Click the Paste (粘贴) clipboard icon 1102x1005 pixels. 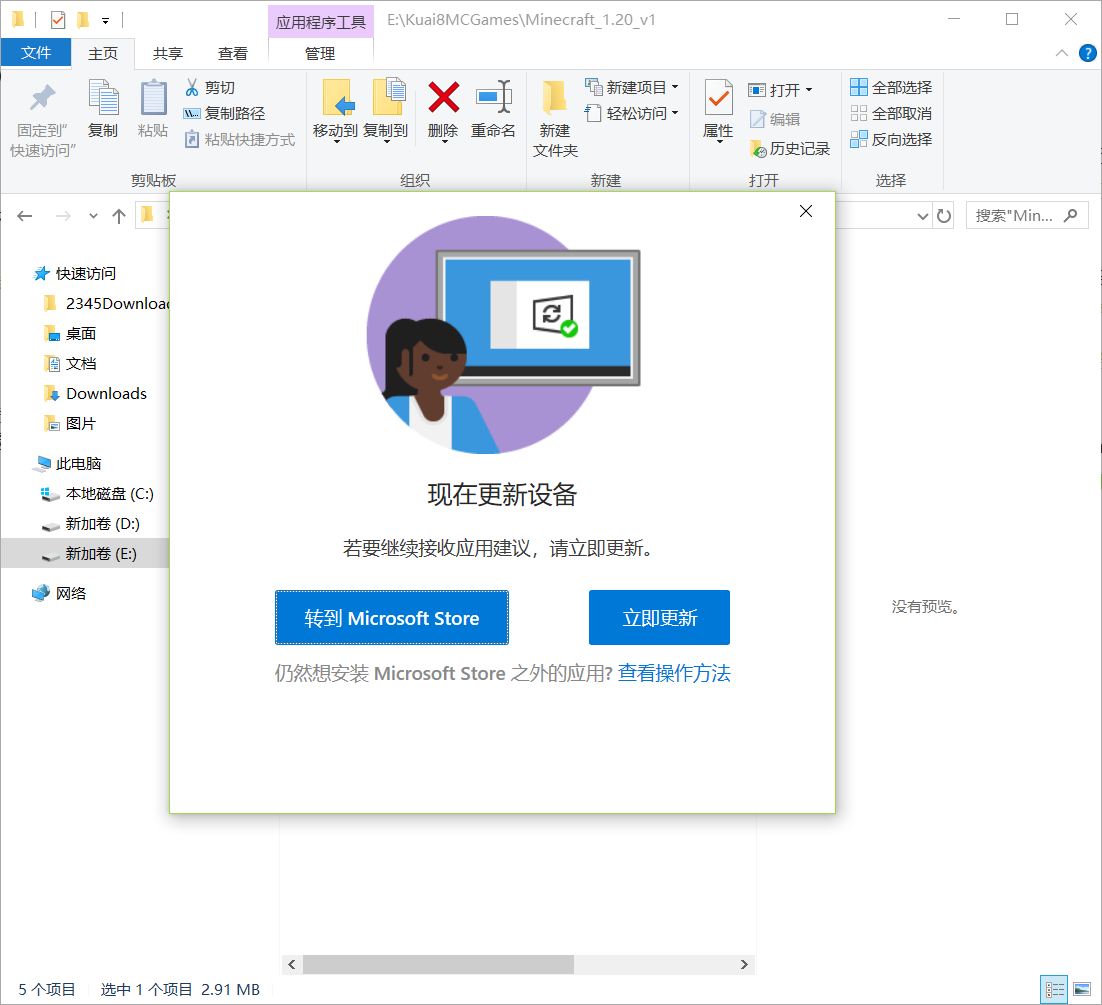(153, 97)
